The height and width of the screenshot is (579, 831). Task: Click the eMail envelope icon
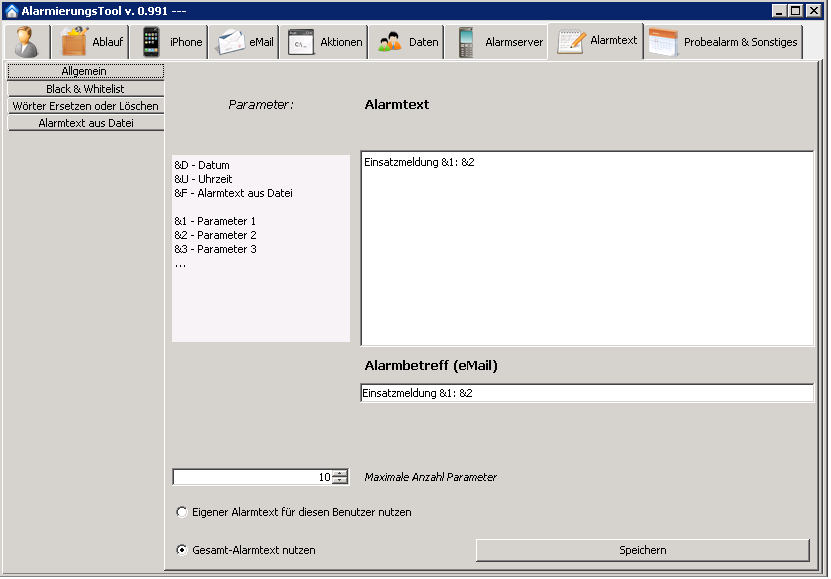click(230, 42)
